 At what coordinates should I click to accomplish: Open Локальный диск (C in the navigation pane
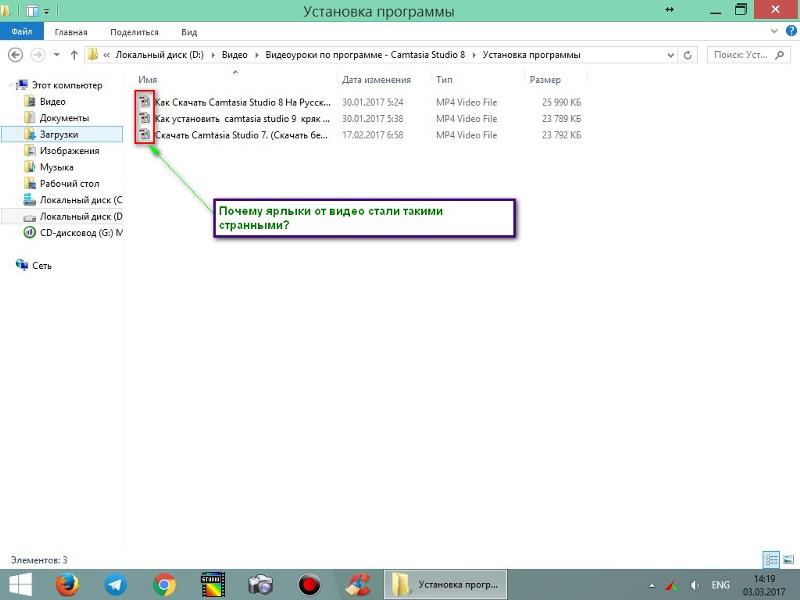[x=81, y=199]
